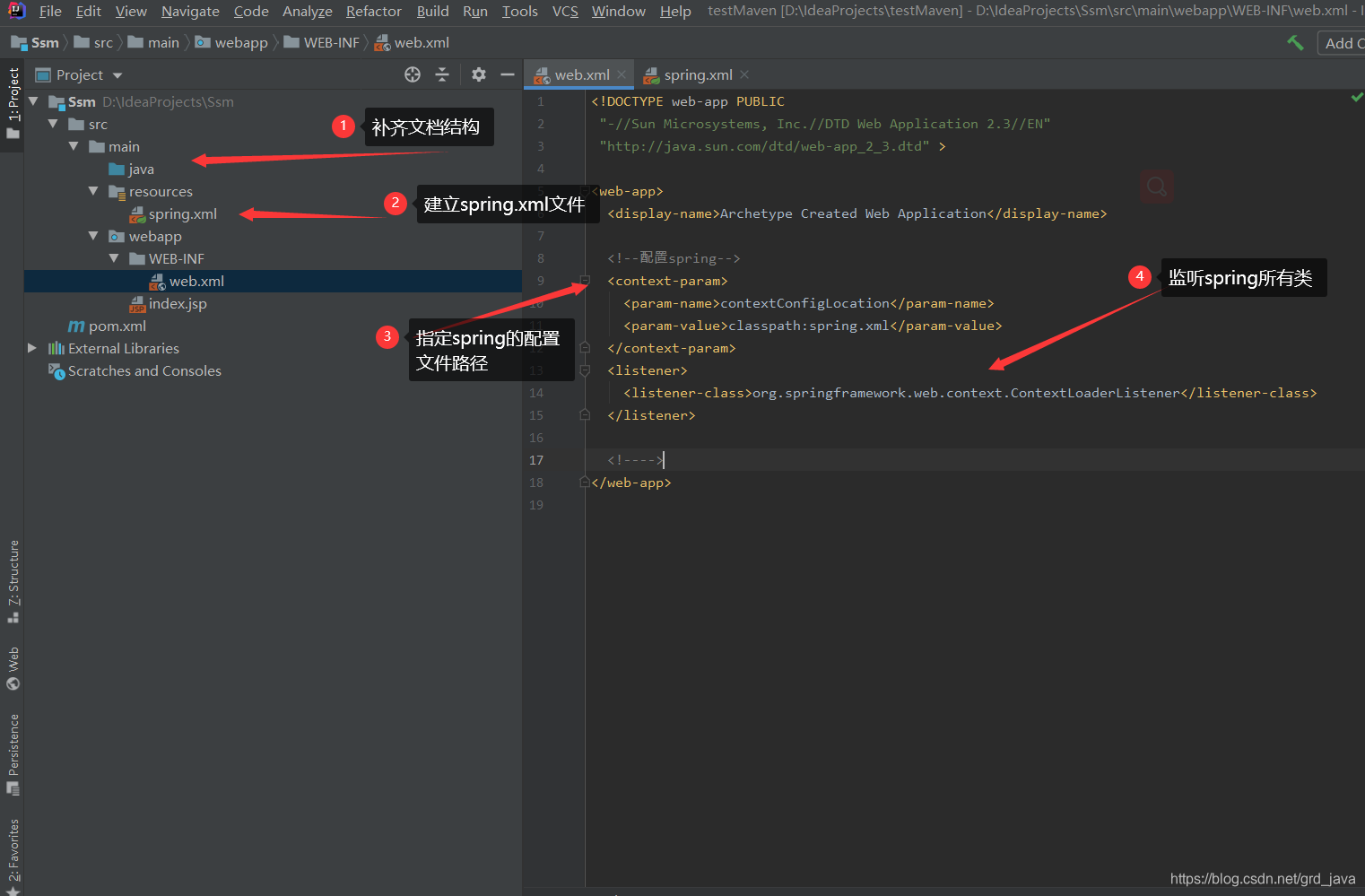Viewport: 1365px width, 896px height.
Task: Click the Add Configuration button
Action: pyautogui.click(x=1342, y=43)
